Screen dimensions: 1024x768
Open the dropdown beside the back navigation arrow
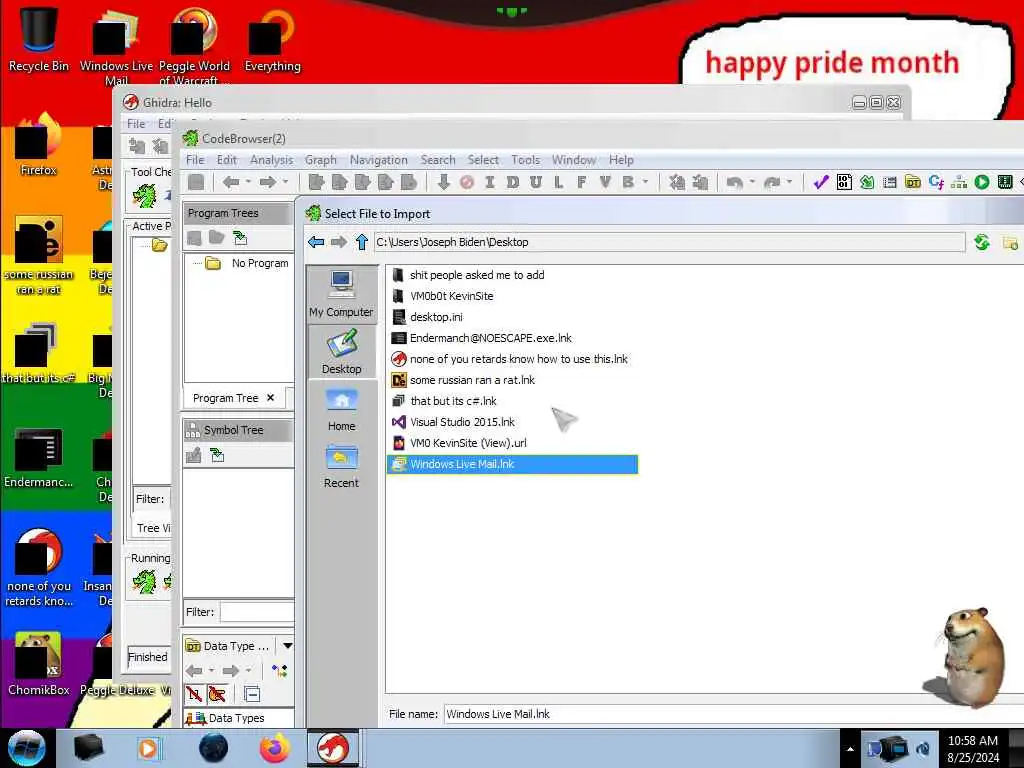[248, 182]
